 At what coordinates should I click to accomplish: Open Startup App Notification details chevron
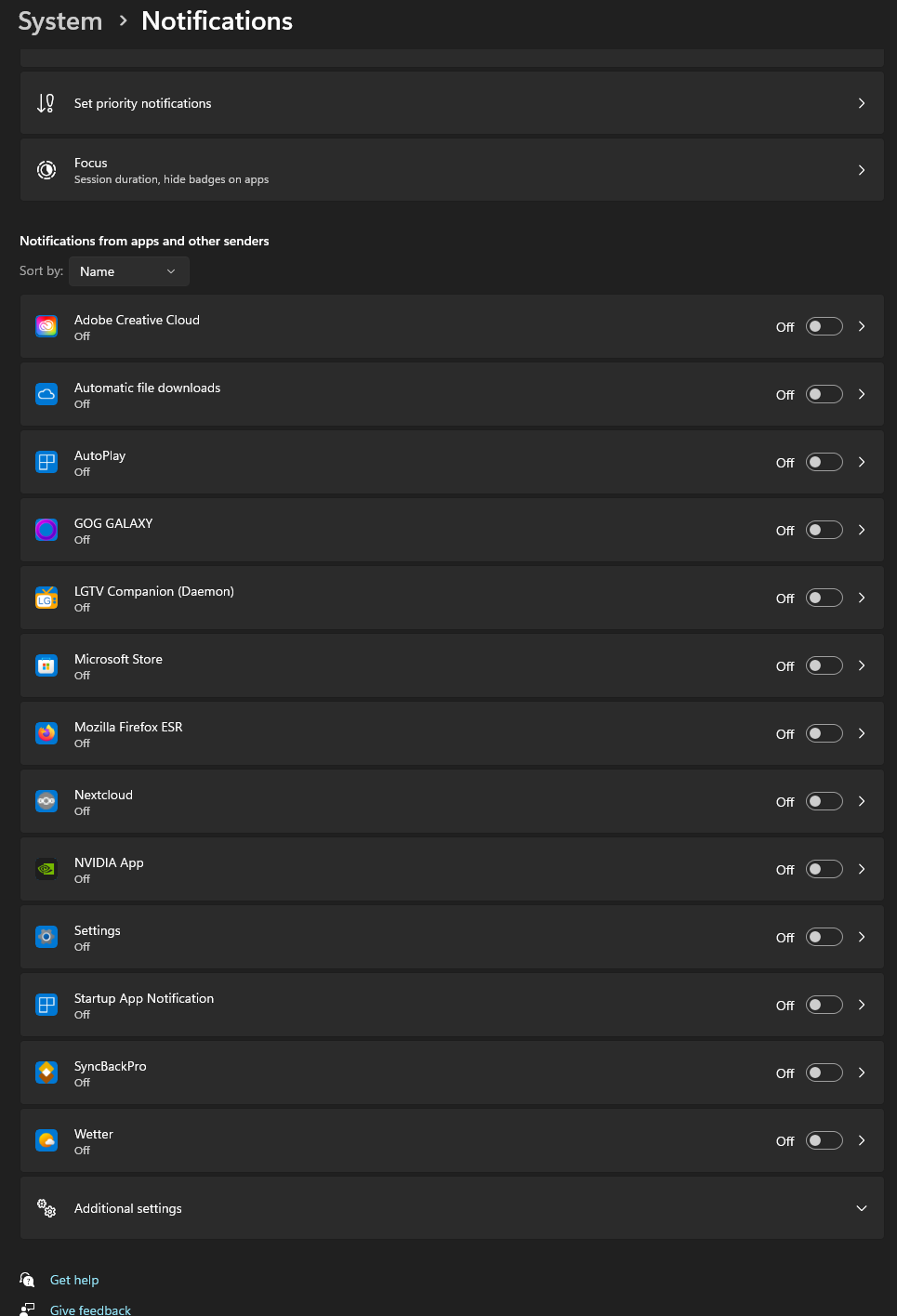click(862, 1005)
